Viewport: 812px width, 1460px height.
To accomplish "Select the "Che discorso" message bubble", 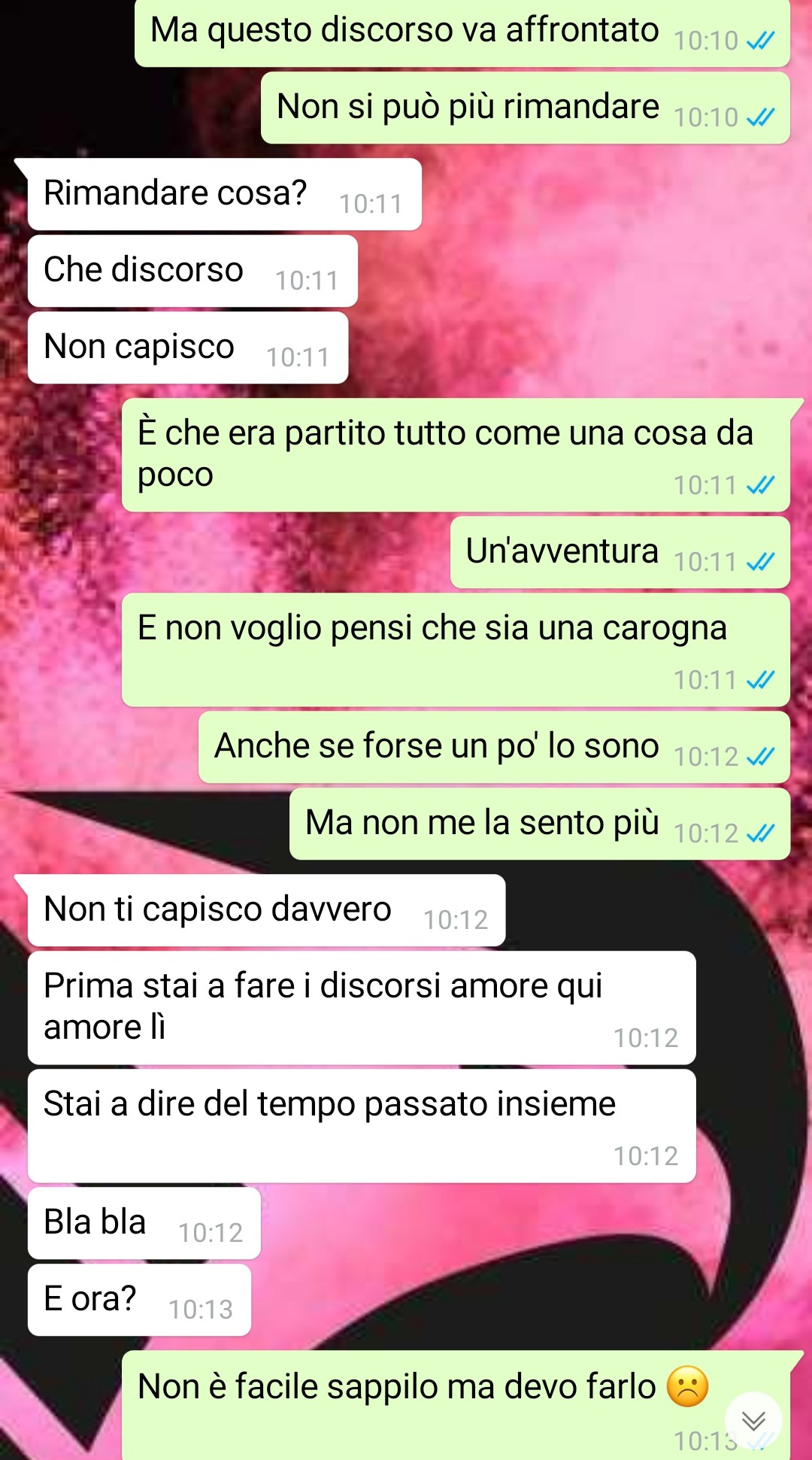I will 192,271.
